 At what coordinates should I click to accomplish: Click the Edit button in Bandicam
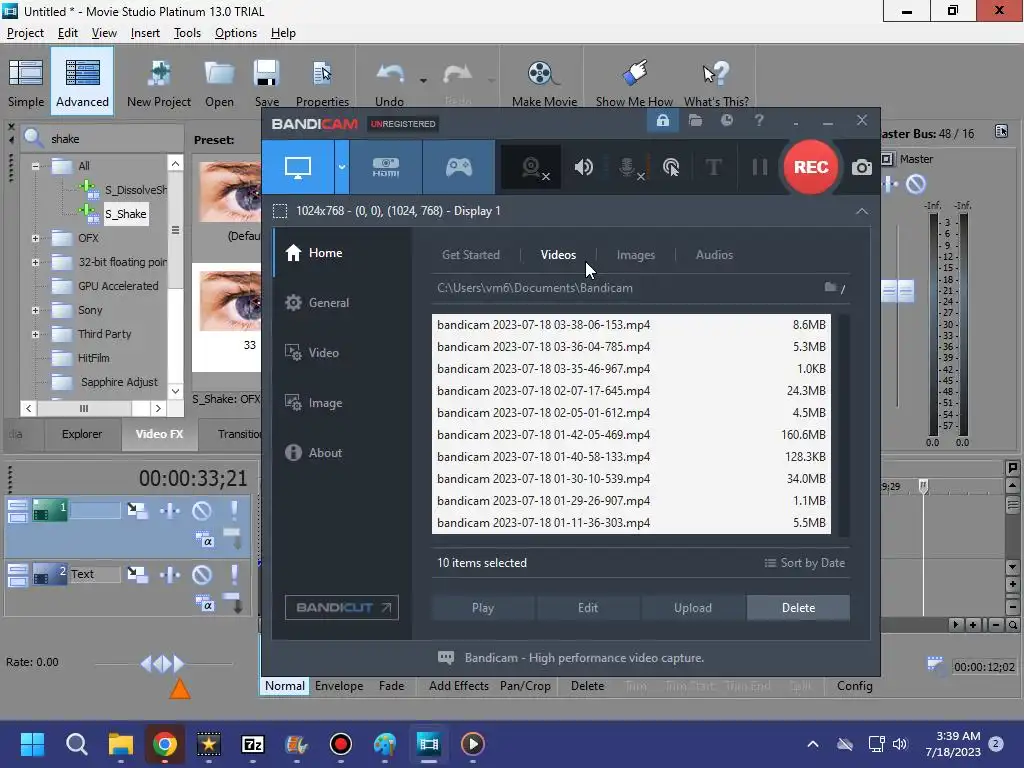[x=588, y=608]
